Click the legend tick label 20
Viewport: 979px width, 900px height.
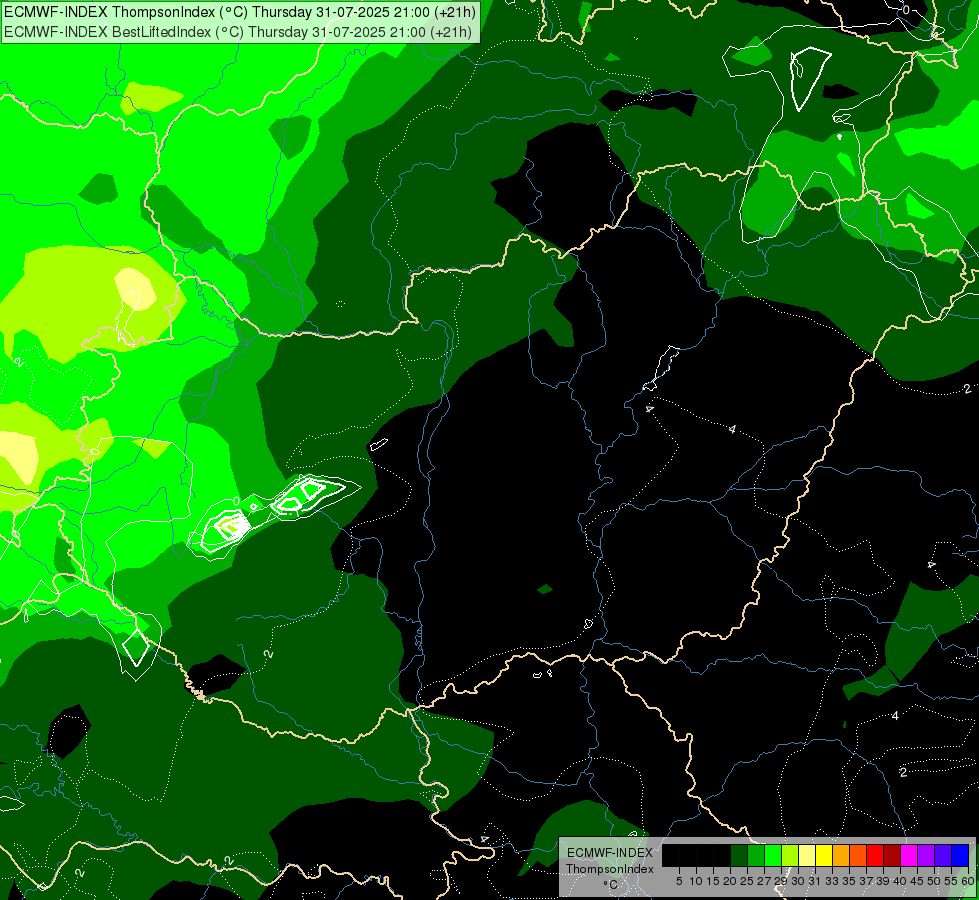(x=730, y=881)
